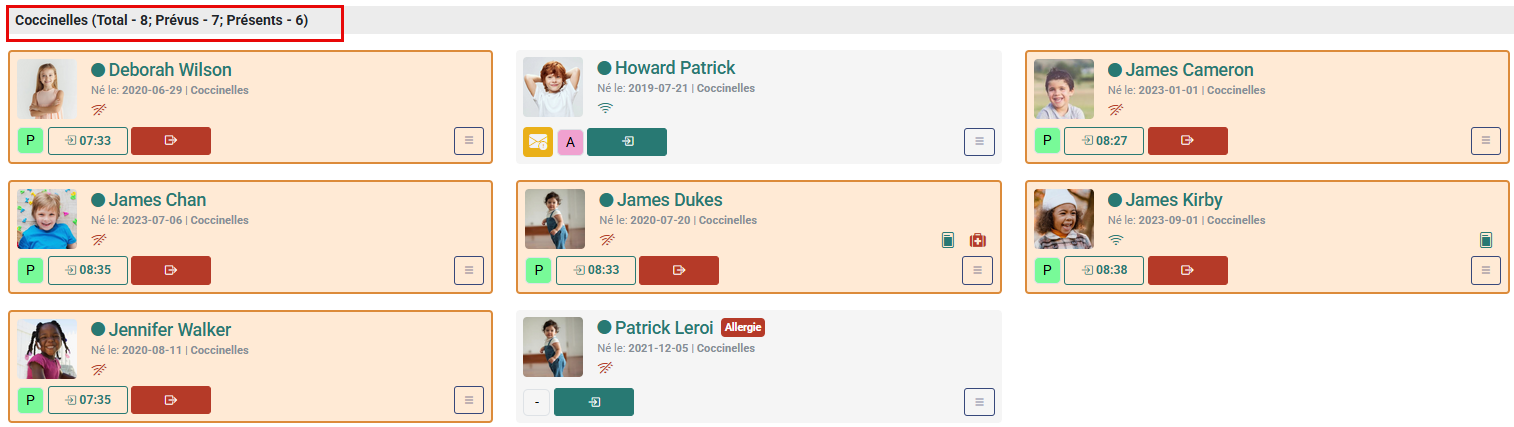
Task: Click the 08:35 check-in time on James Chan
Action: (x=88, y=270)
